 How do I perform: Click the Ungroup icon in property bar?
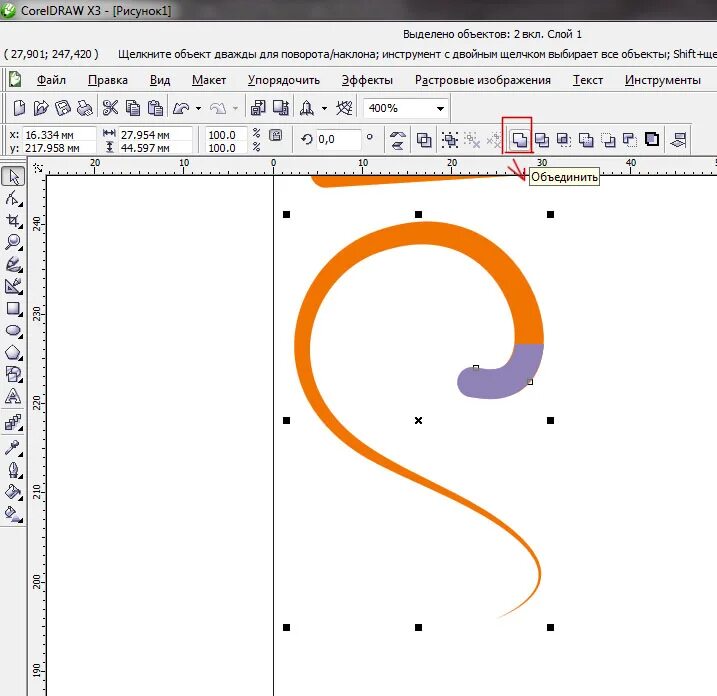coord(471,139)
